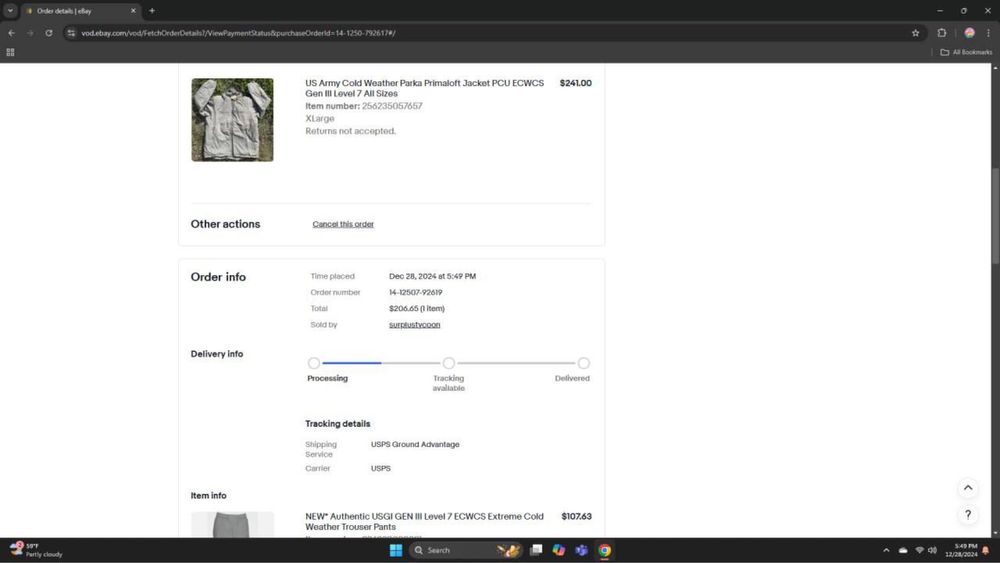Click the OneDrive cloud tray icon
Viewport: 1000px width, 563px height.
(903, 550)
